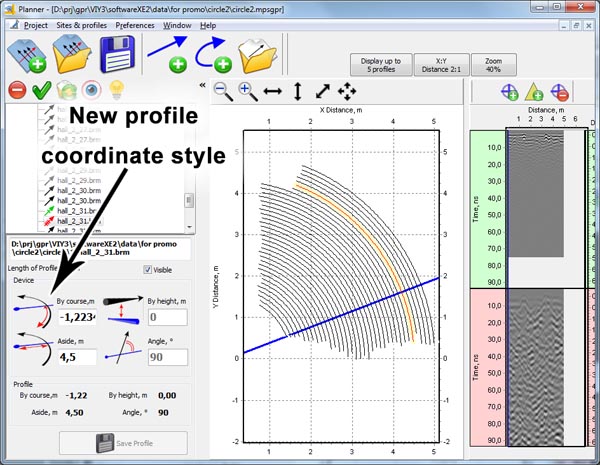This screenshot has height=465, width=600.
Task: Open the Preferences menu
Action: 135,26
